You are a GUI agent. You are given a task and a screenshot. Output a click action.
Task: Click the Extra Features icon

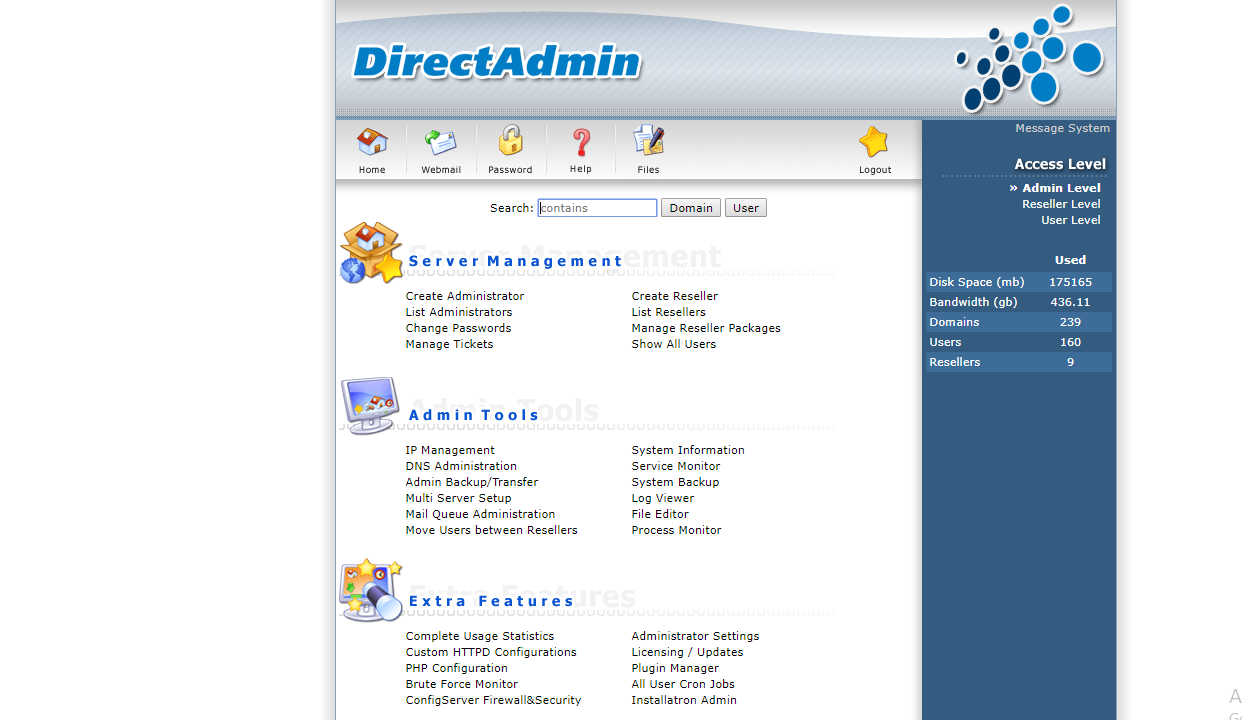click(370, 590)
